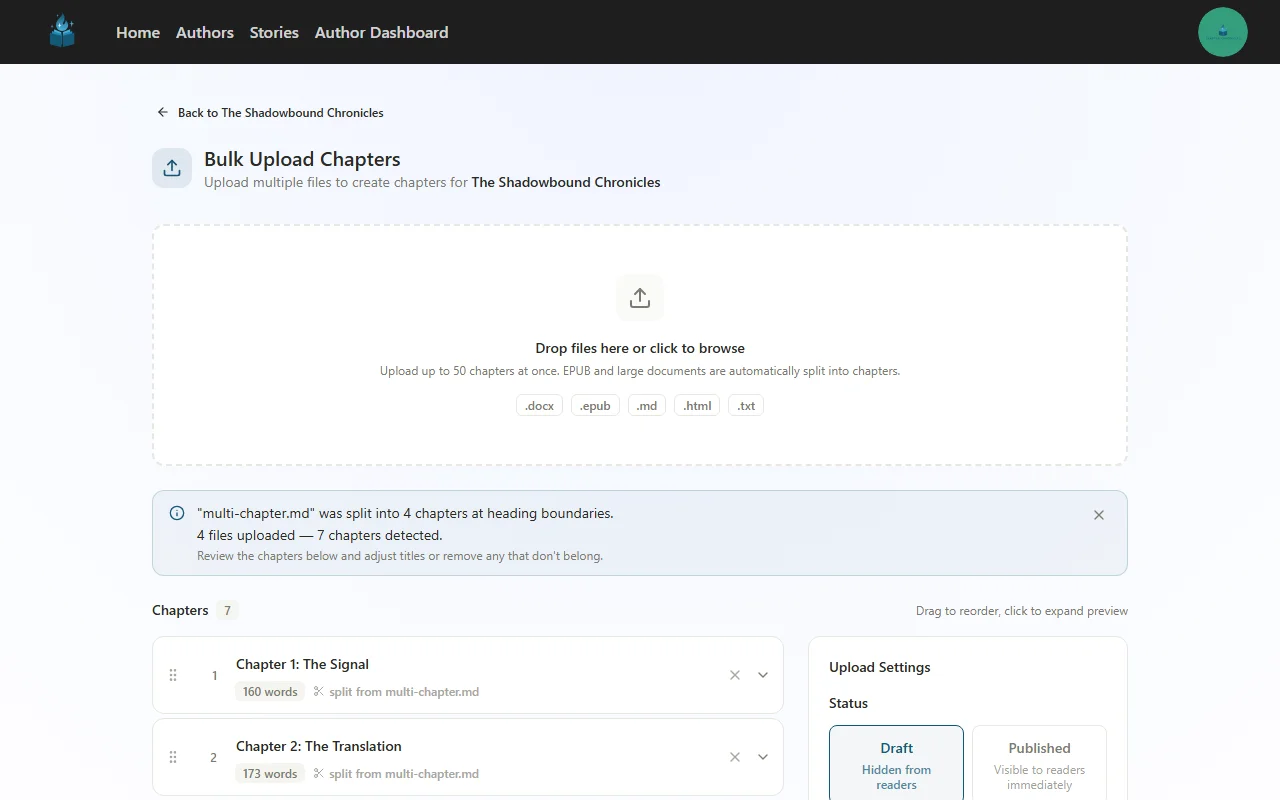Click the drop zone to browse files
Image resolution: width=1280 pixels, height=800 pixels.
[x=639, y=346]
